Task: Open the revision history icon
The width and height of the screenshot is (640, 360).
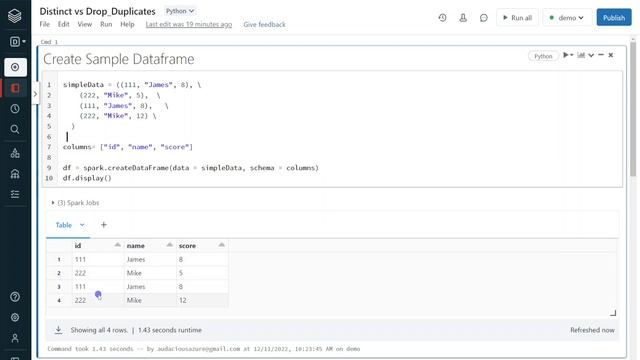Action: (442, 18)
